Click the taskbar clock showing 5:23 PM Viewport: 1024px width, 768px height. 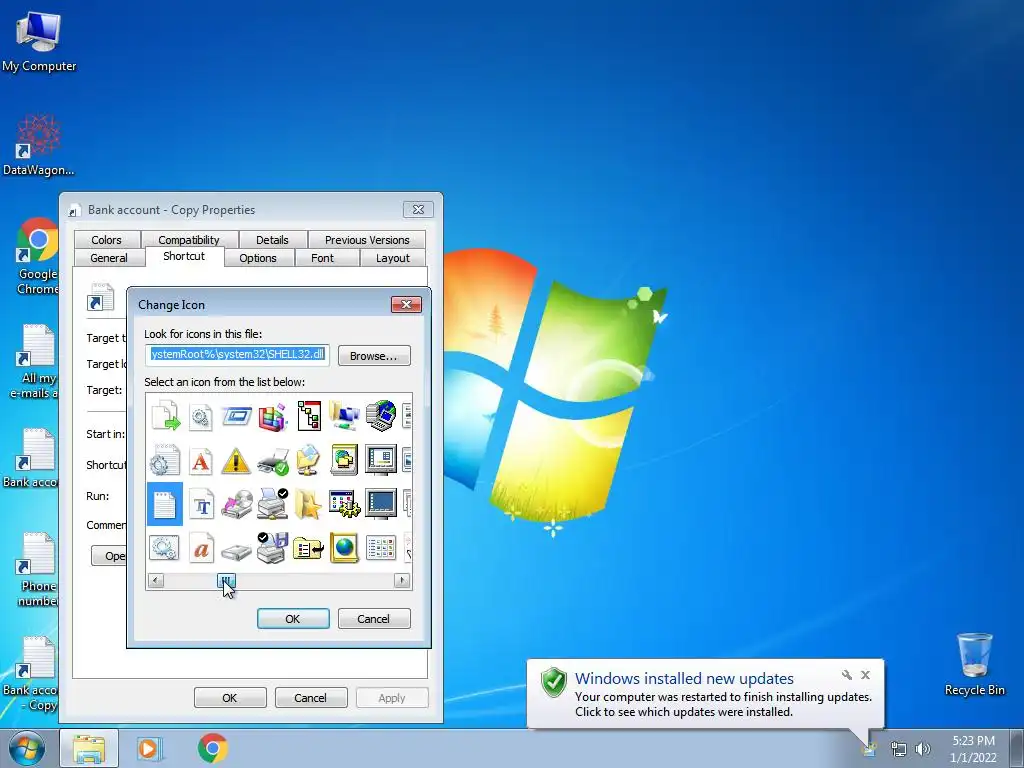tap(973, 749)
